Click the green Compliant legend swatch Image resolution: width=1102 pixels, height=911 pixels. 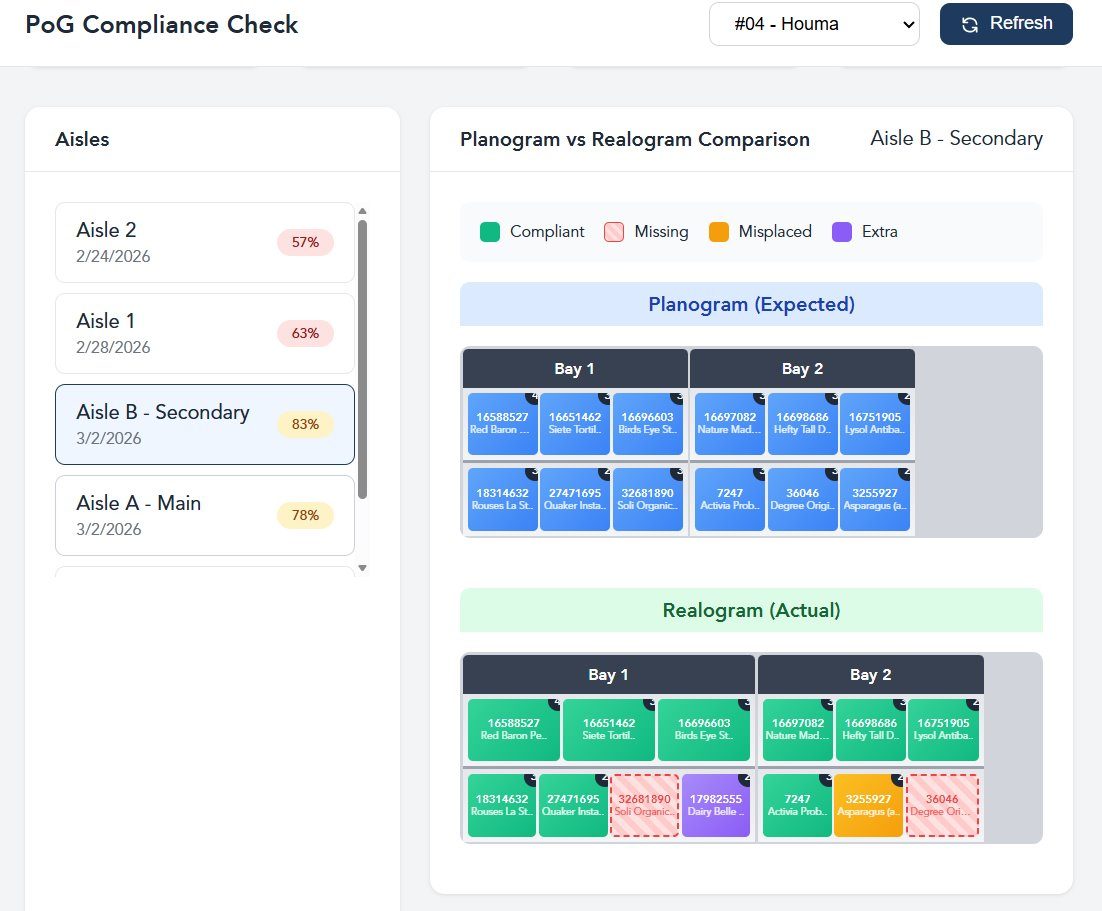tap(492, 231)
